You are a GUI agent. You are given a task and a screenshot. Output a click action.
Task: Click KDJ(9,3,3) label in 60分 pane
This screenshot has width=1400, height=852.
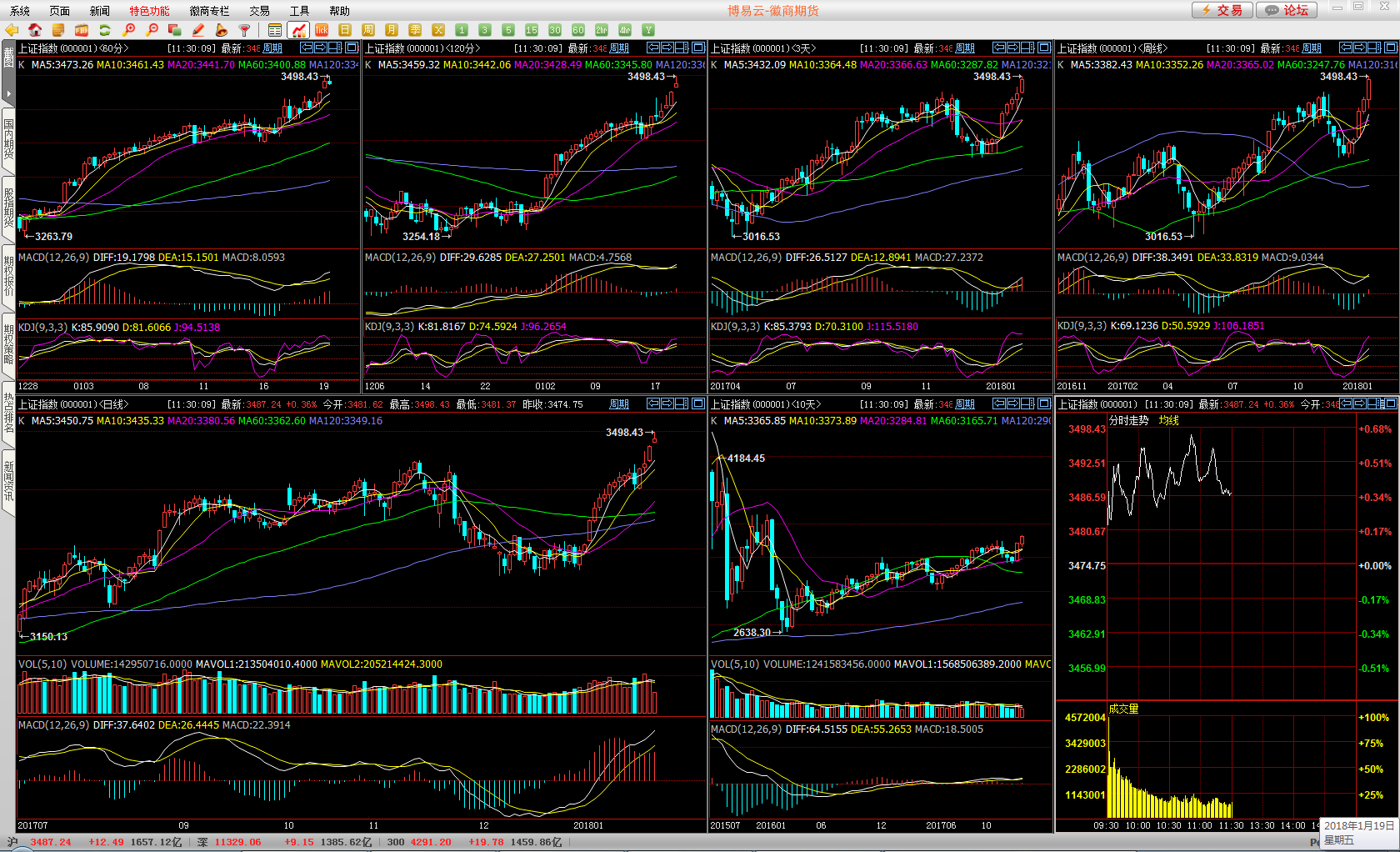pos(43,327)
